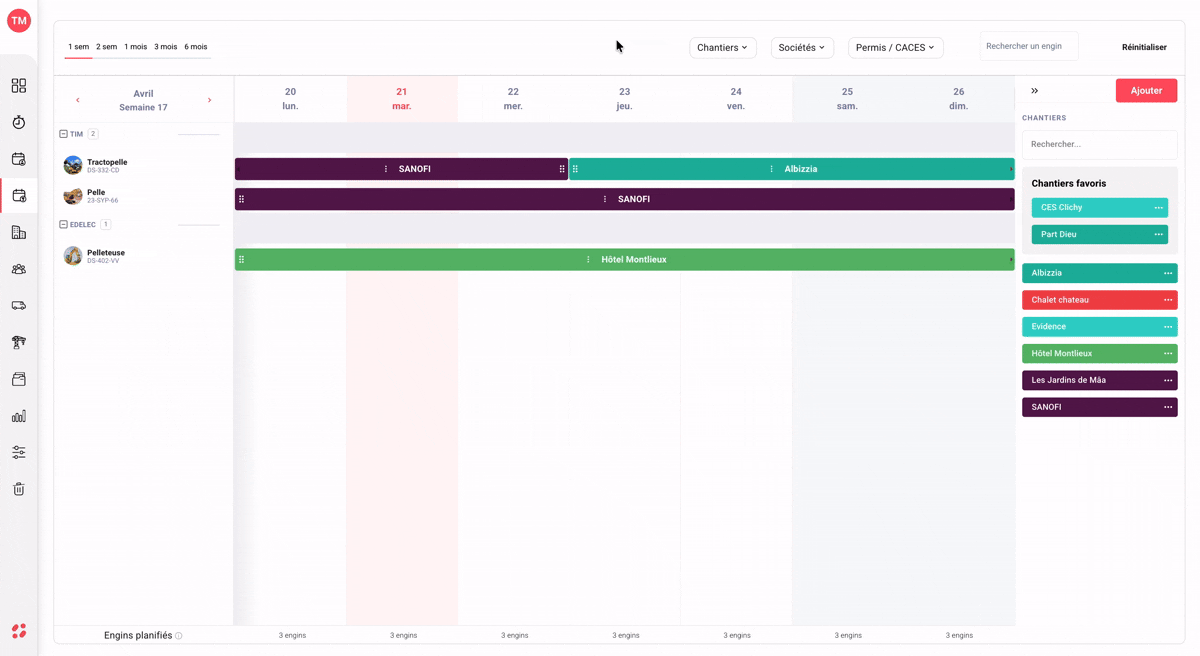Click the Pelleteuse avatar thumbnail
This screenshot has height=656, width=1200.
tap(73, 256)
